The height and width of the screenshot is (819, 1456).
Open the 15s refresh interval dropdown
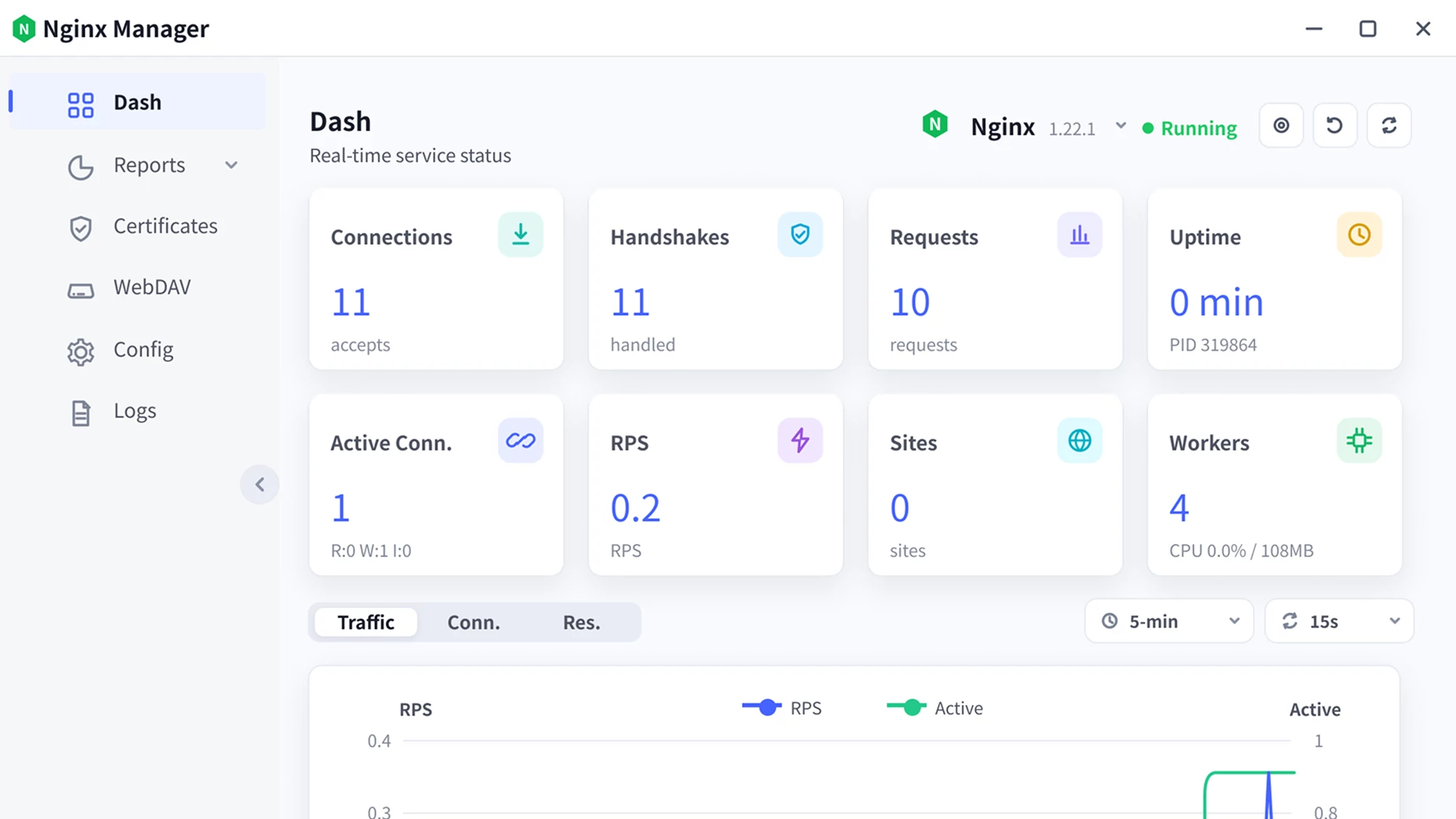(x=1339, y=621)
